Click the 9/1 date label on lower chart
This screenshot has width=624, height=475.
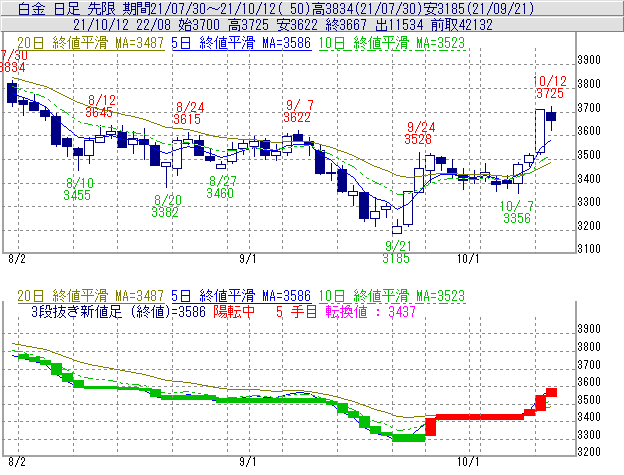click(x=248, y=461)
